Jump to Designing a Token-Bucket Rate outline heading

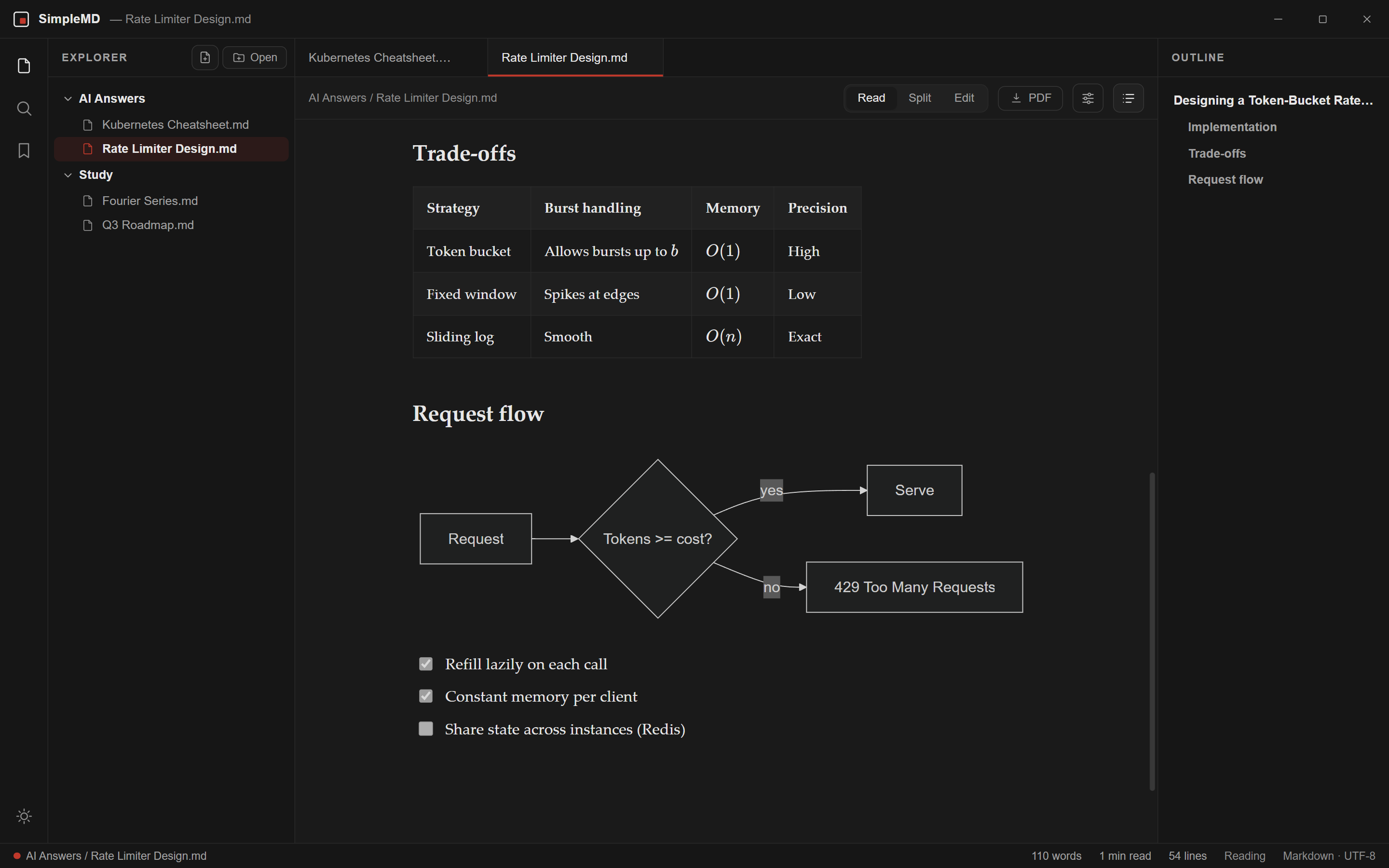point(1272,100)
